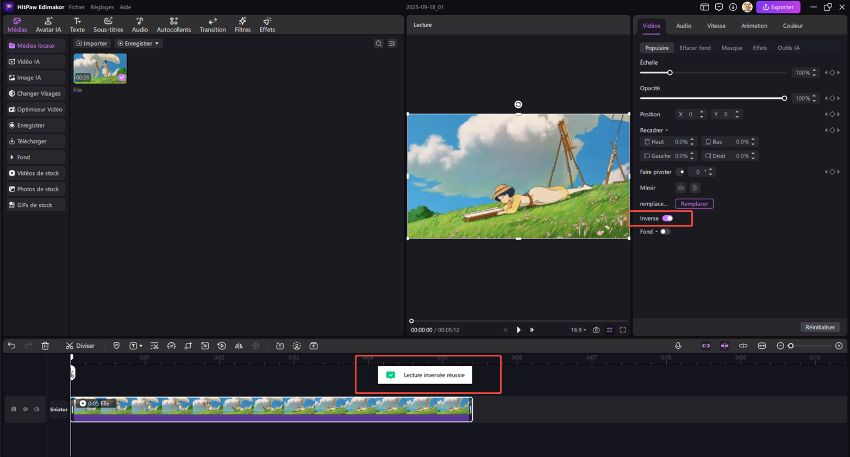
Task: Play the video preview
Action: tap(518, 330)
